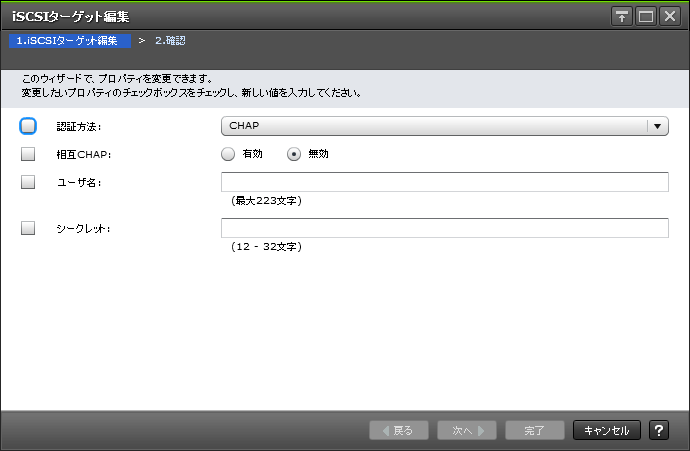The width and height of the screenshot is (690, 451).
Task: Pin dialog with the top-arrow icon
Action: 621,17
